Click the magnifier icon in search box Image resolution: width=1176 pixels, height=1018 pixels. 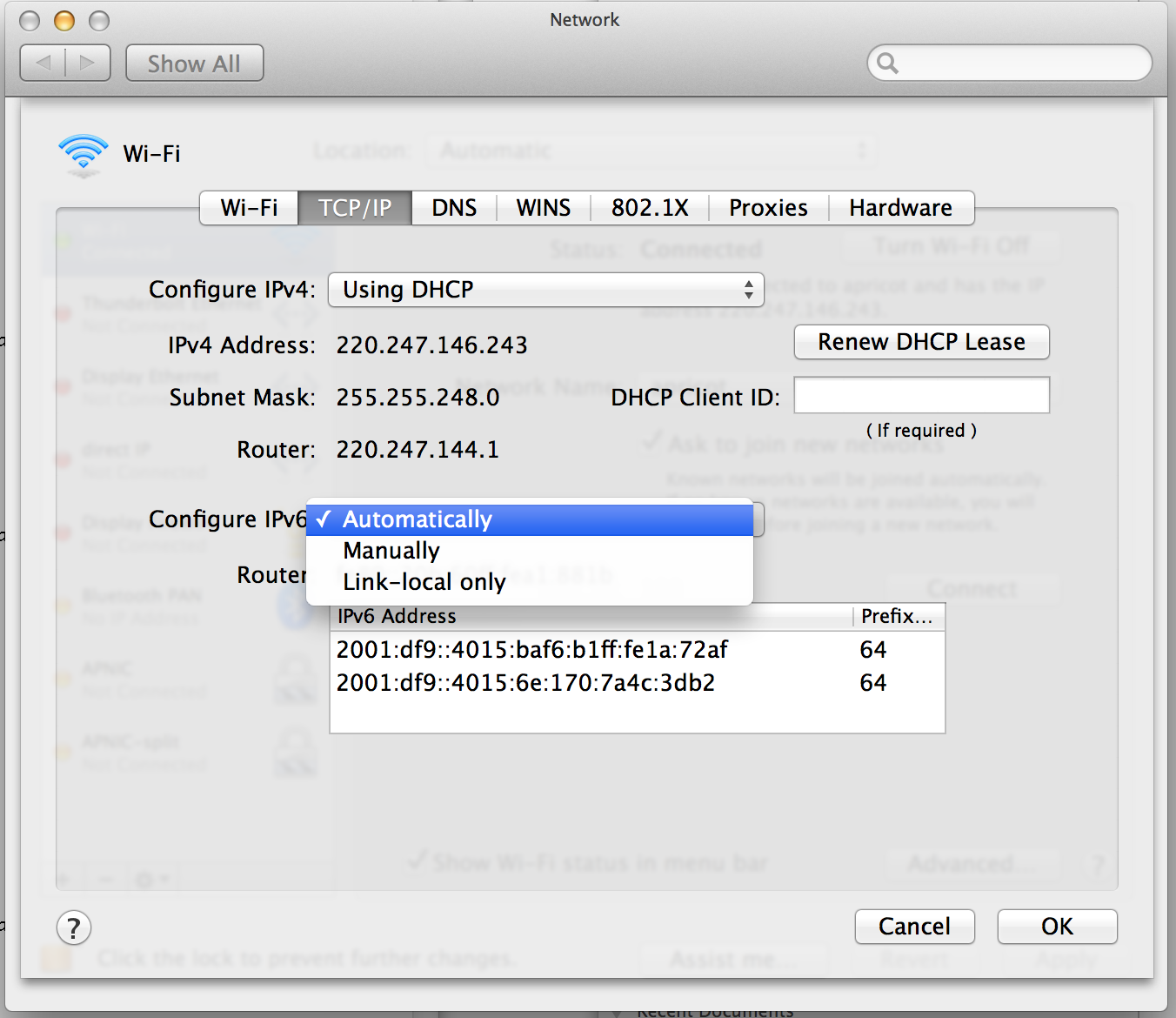tap(887, 63)
